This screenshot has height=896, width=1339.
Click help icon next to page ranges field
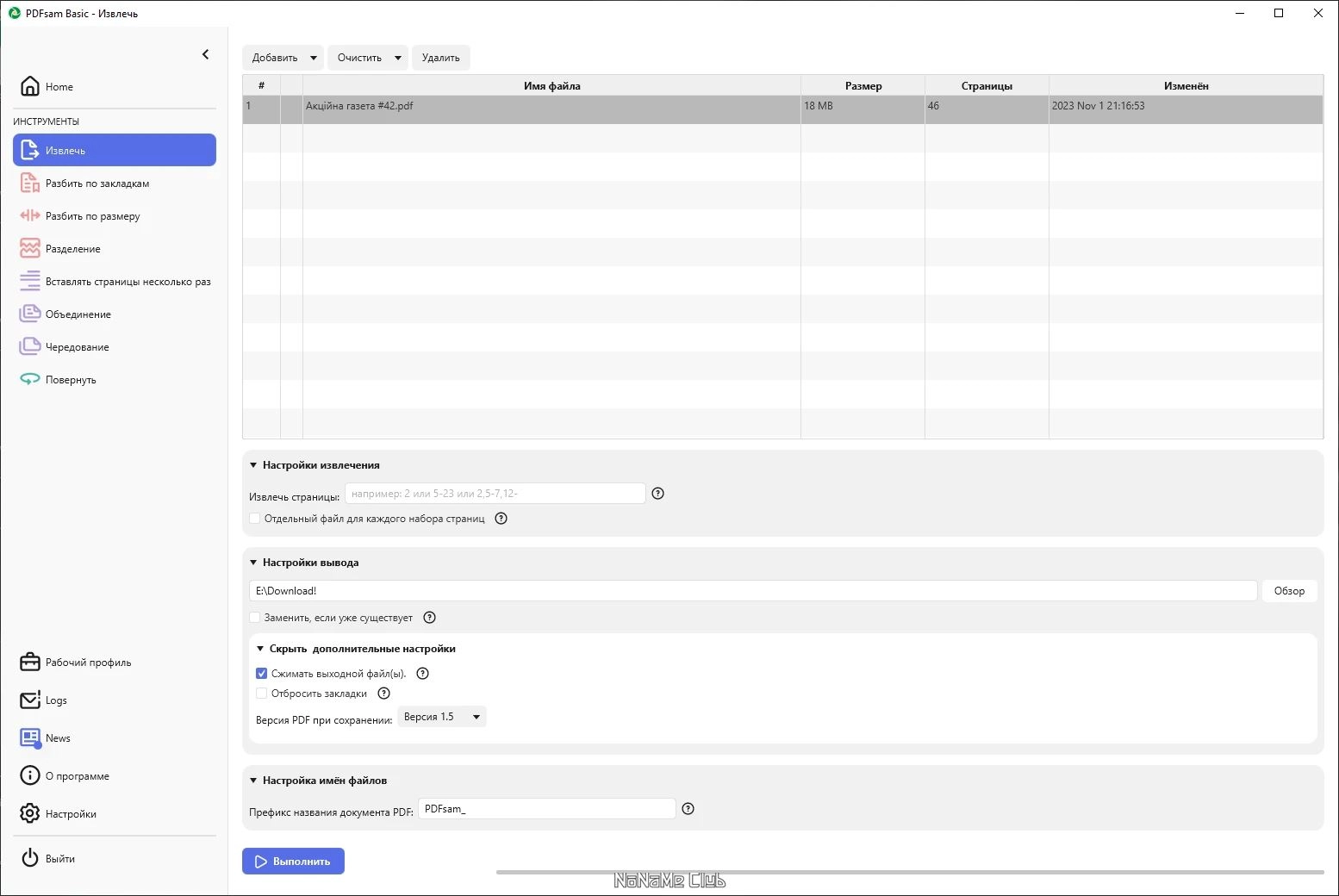point(658,494)
